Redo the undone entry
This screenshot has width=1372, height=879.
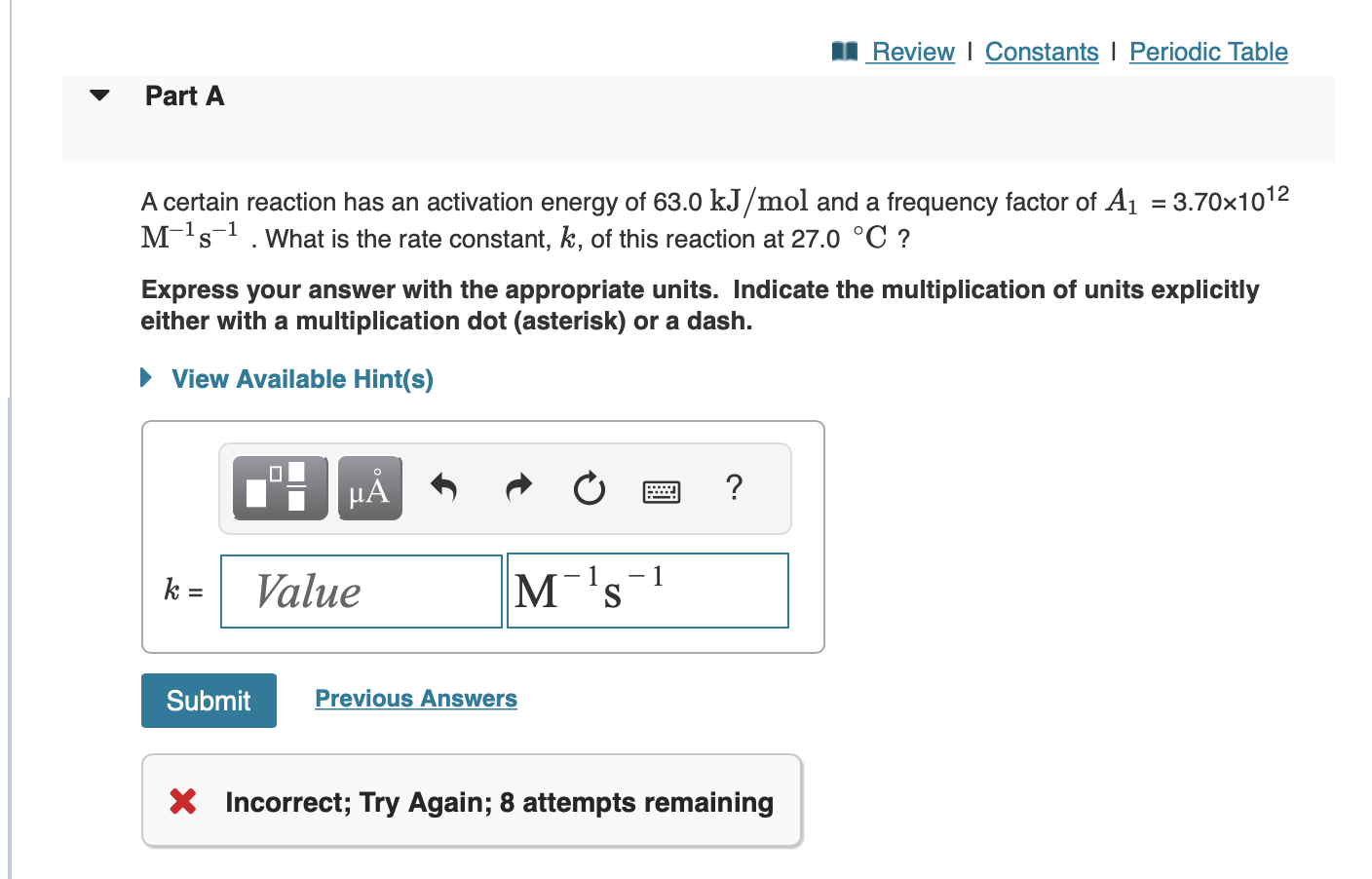[517, 488]
